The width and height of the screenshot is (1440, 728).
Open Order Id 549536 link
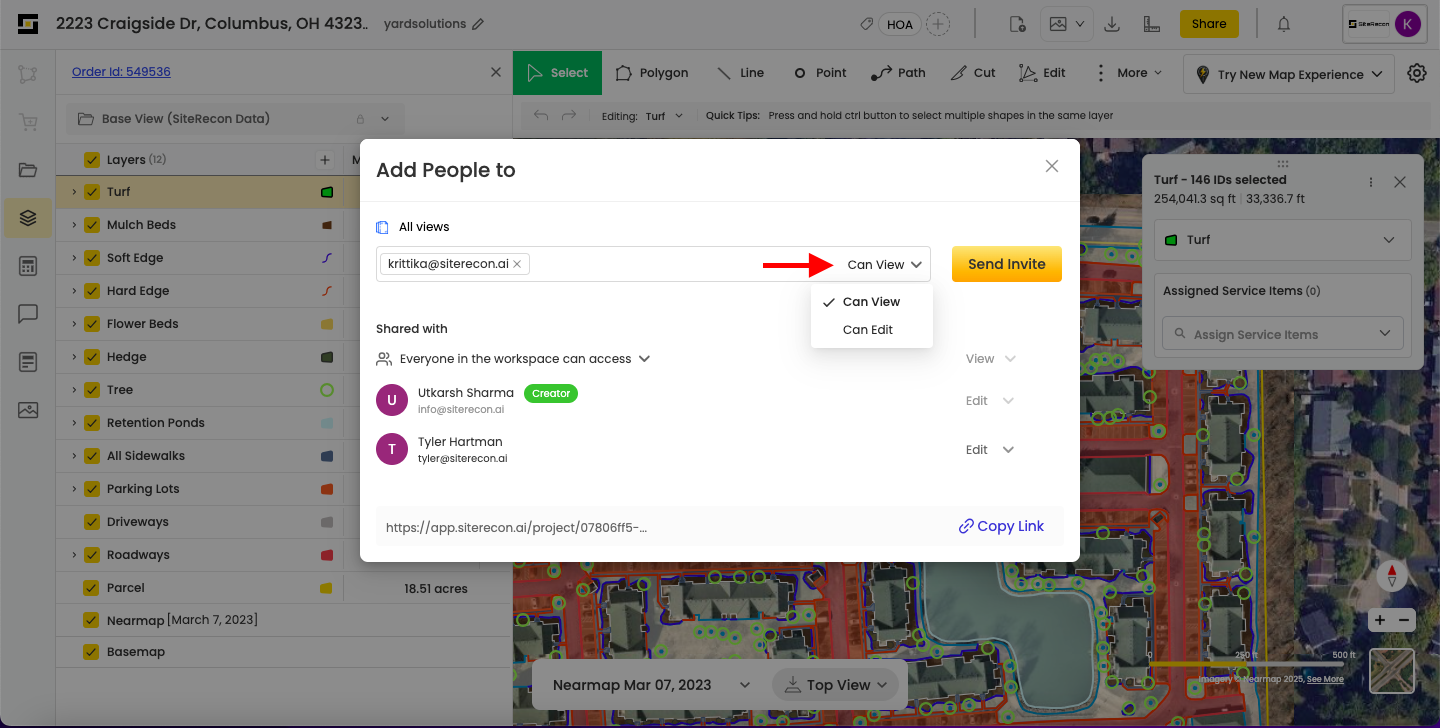tap(121, 72)
